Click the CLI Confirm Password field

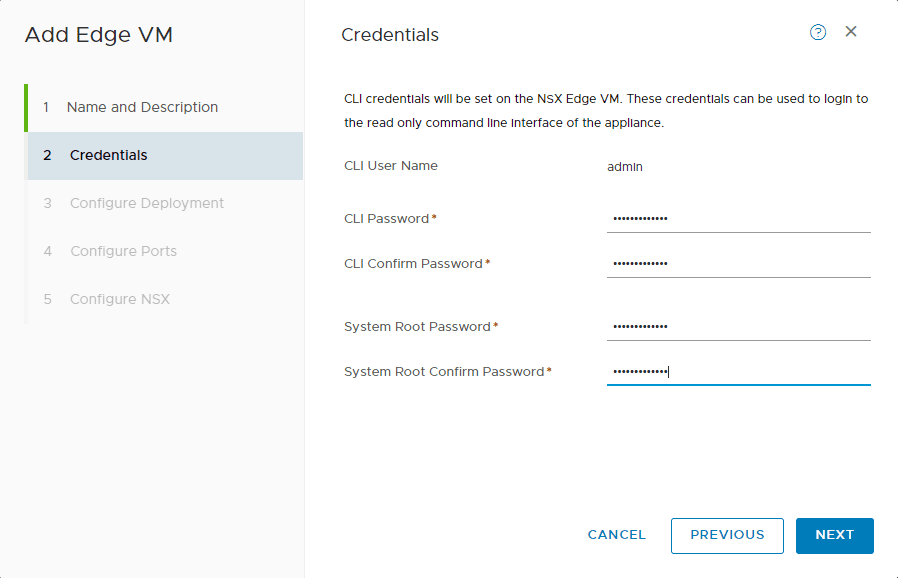(738, 262)
